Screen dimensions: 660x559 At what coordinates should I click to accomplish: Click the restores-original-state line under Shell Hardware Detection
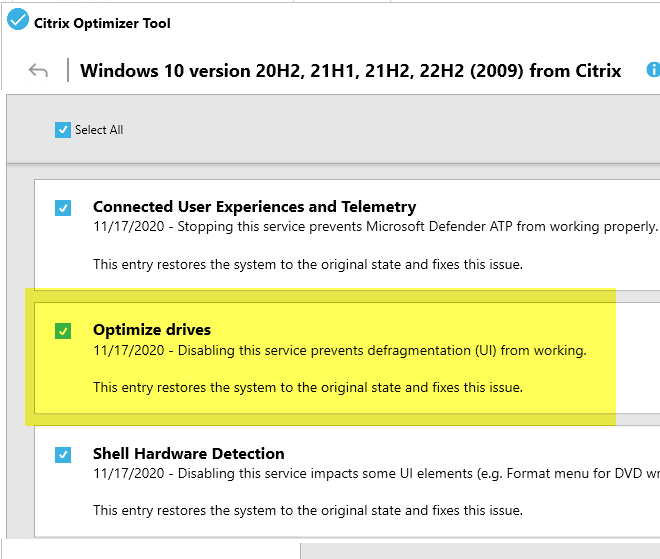(x=308, y=510)
